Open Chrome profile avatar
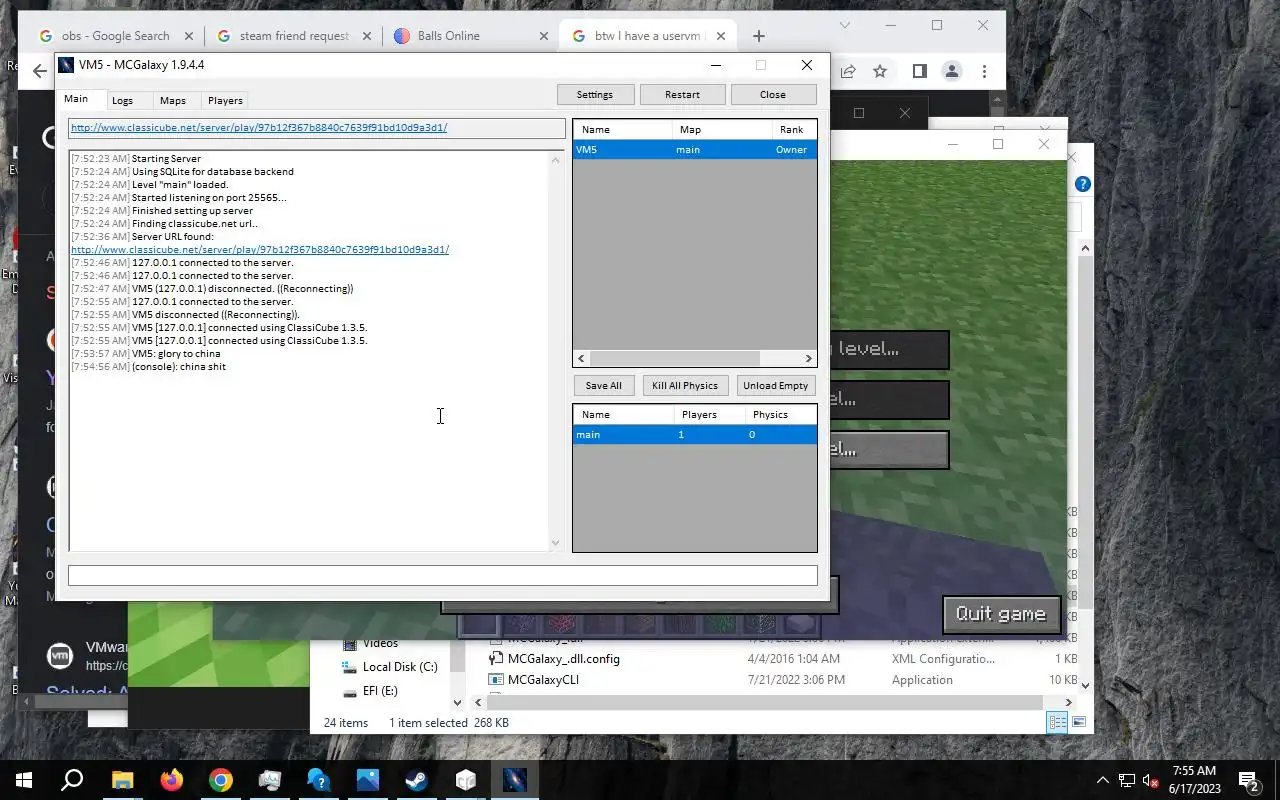This screenshot has height=800, width=1280. pos(952,71)
